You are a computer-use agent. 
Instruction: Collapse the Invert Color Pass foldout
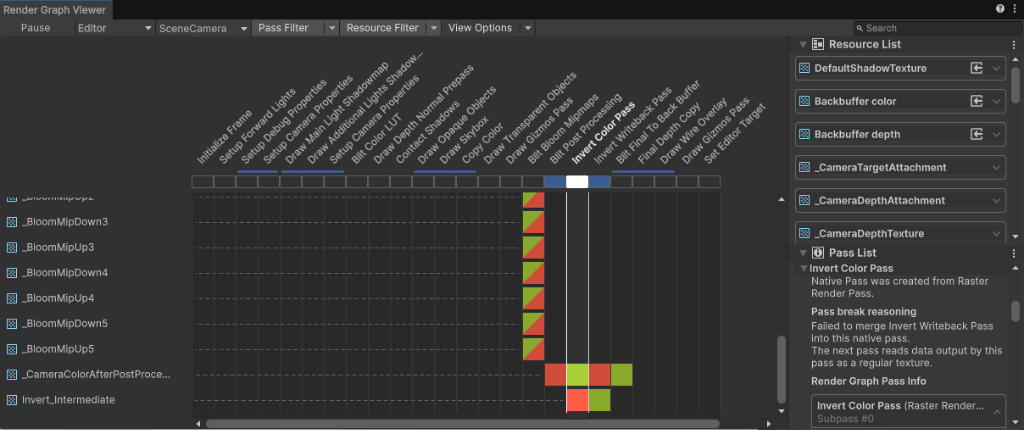(804, 269)
